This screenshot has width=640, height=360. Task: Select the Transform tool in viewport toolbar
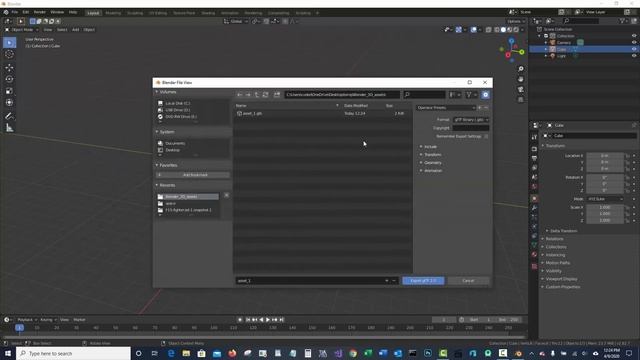(x=9, y=103)
